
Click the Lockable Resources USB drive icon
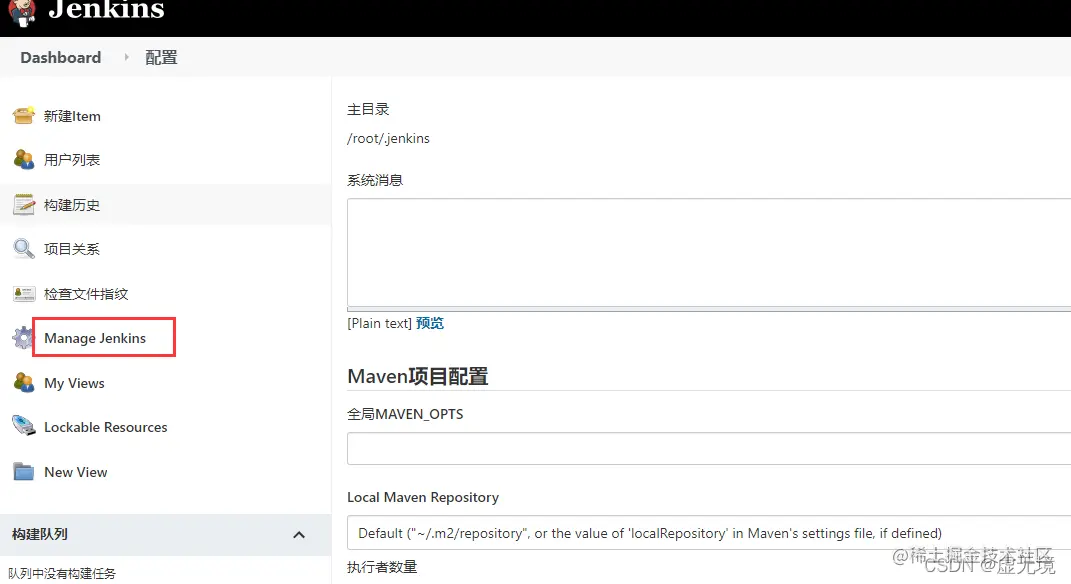24,426
